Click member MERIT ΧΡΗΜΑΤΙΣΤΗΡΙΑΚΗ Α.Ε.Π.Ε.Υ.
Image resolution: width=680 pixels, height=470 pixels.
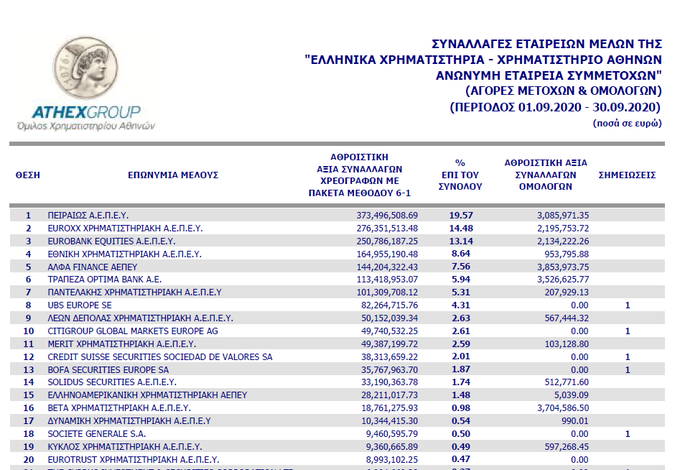coord(122,344)
